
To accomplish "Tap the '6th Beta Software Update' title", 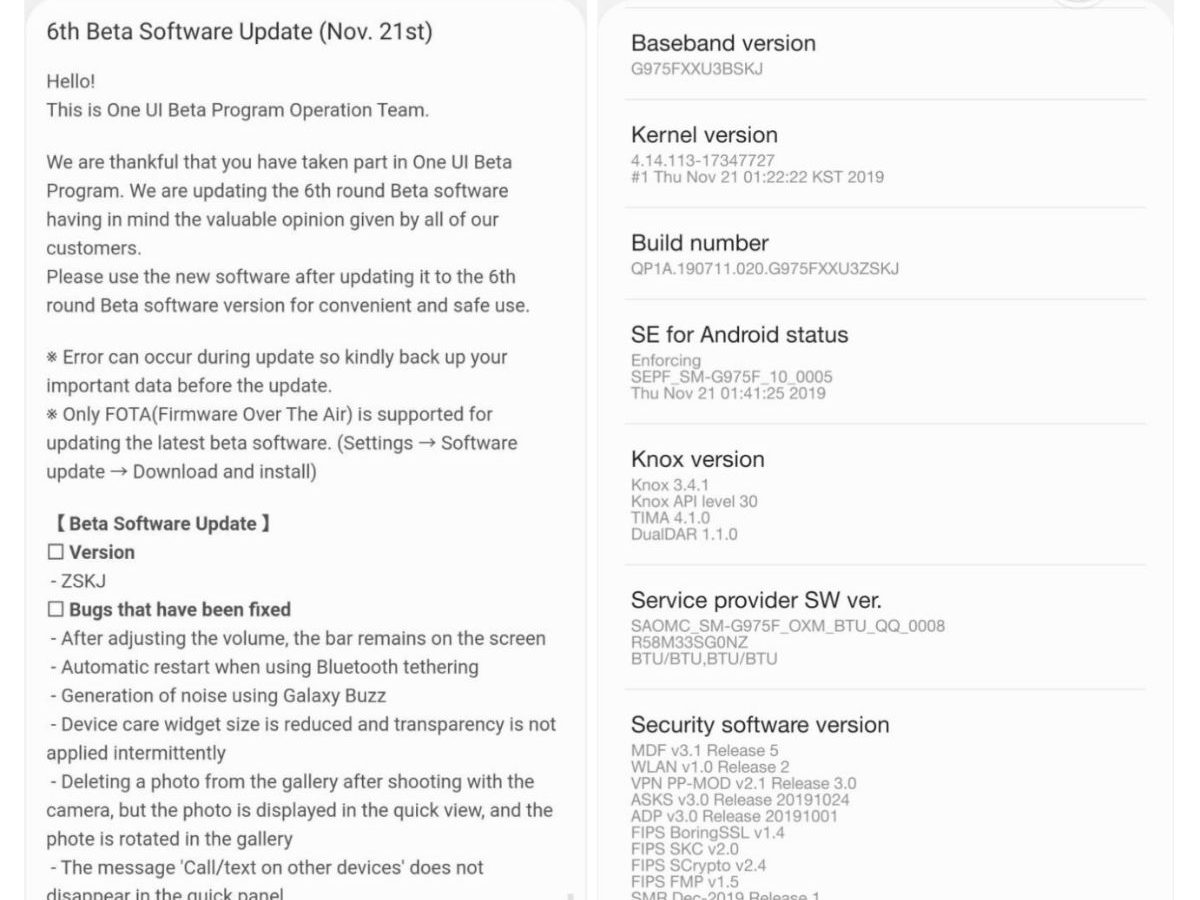I will 239,32.
